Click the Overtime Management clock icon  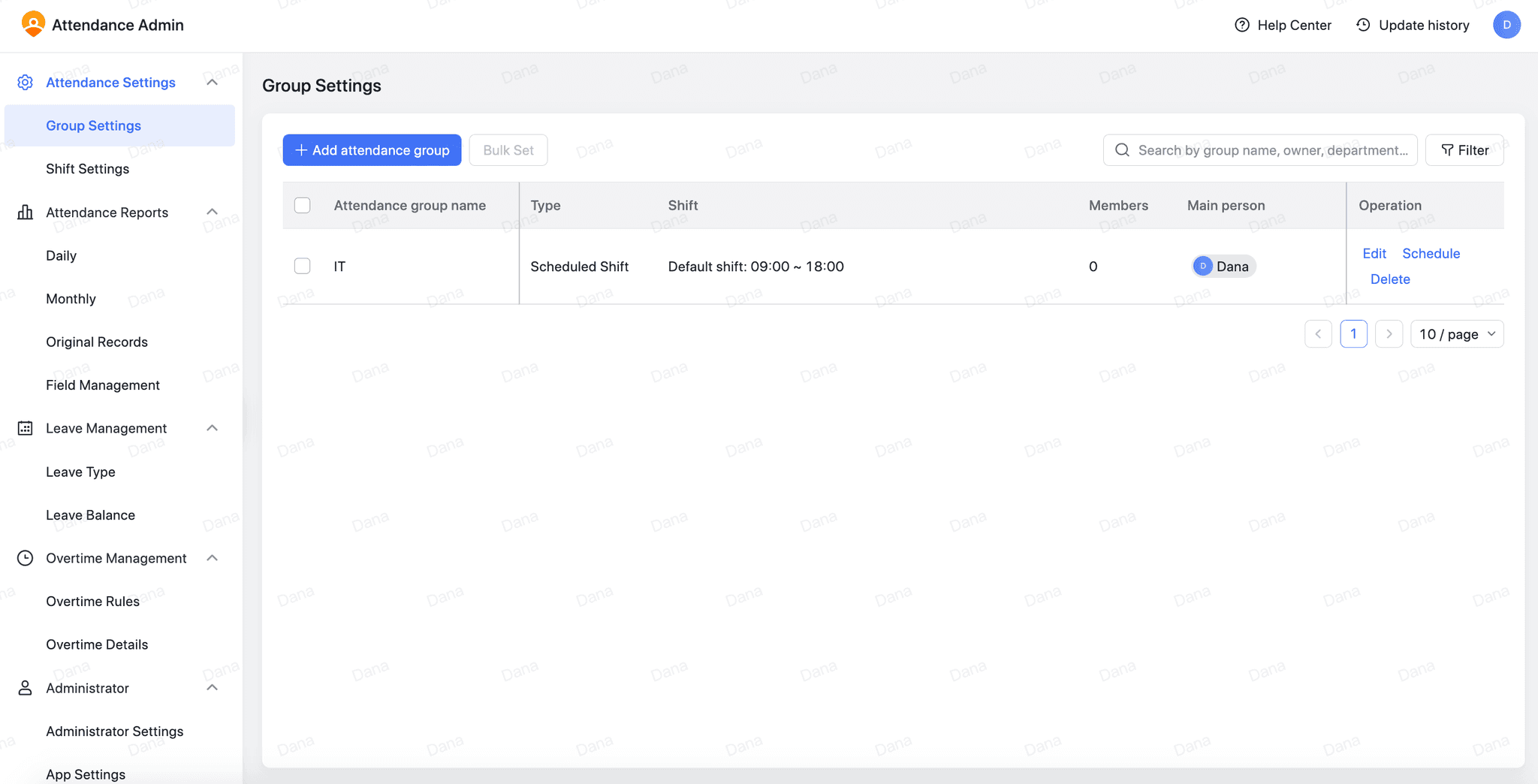(x=26, y=558)
